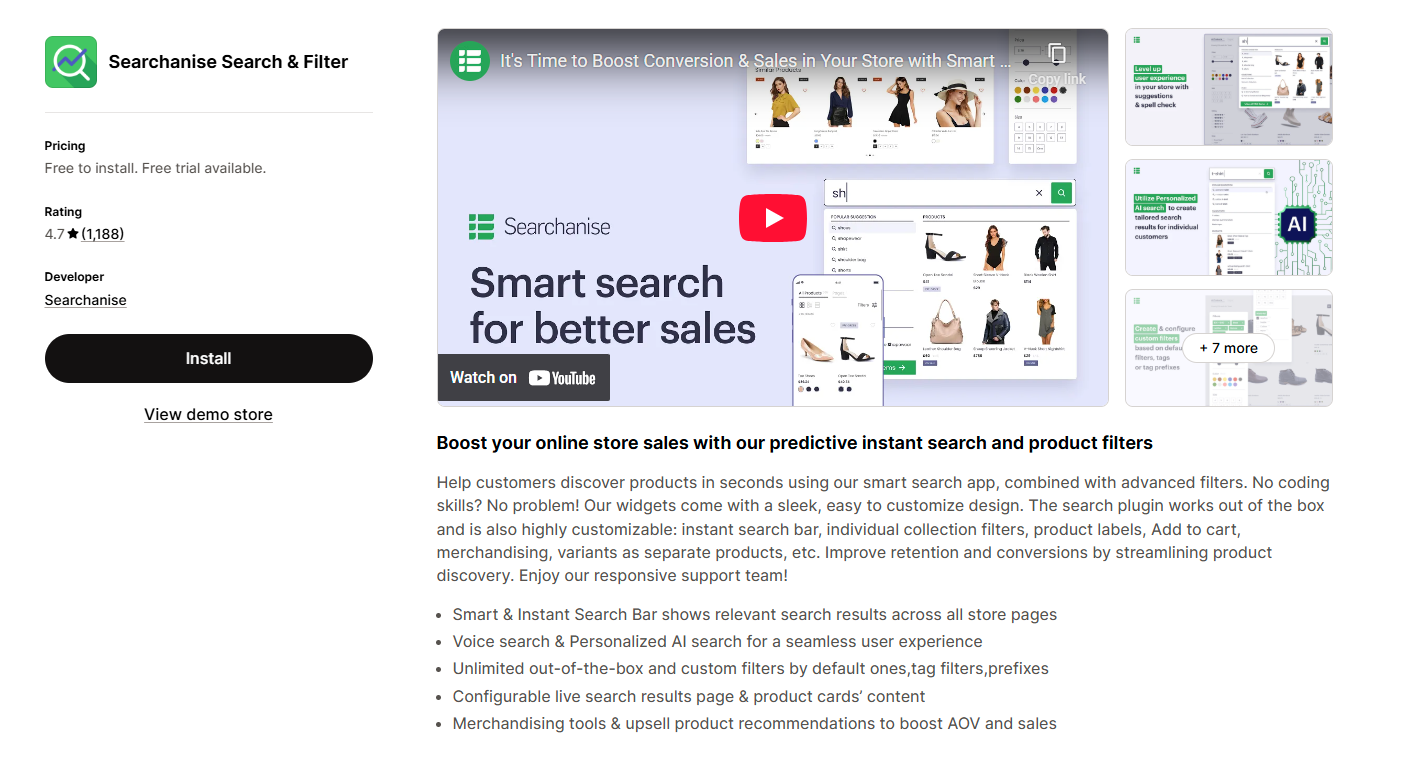Click the X clear icon in the search bar preview
The image size is (1421, 771).
pyautogui.click(x=1039, y=192)
